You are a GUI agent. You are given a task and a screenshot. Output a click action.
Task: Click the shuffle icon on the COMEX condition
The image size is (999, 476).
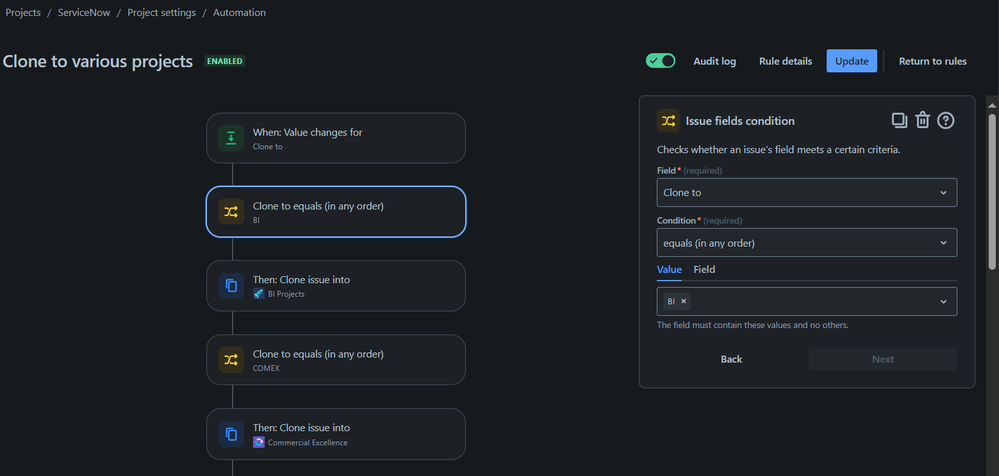click(231, 360)
